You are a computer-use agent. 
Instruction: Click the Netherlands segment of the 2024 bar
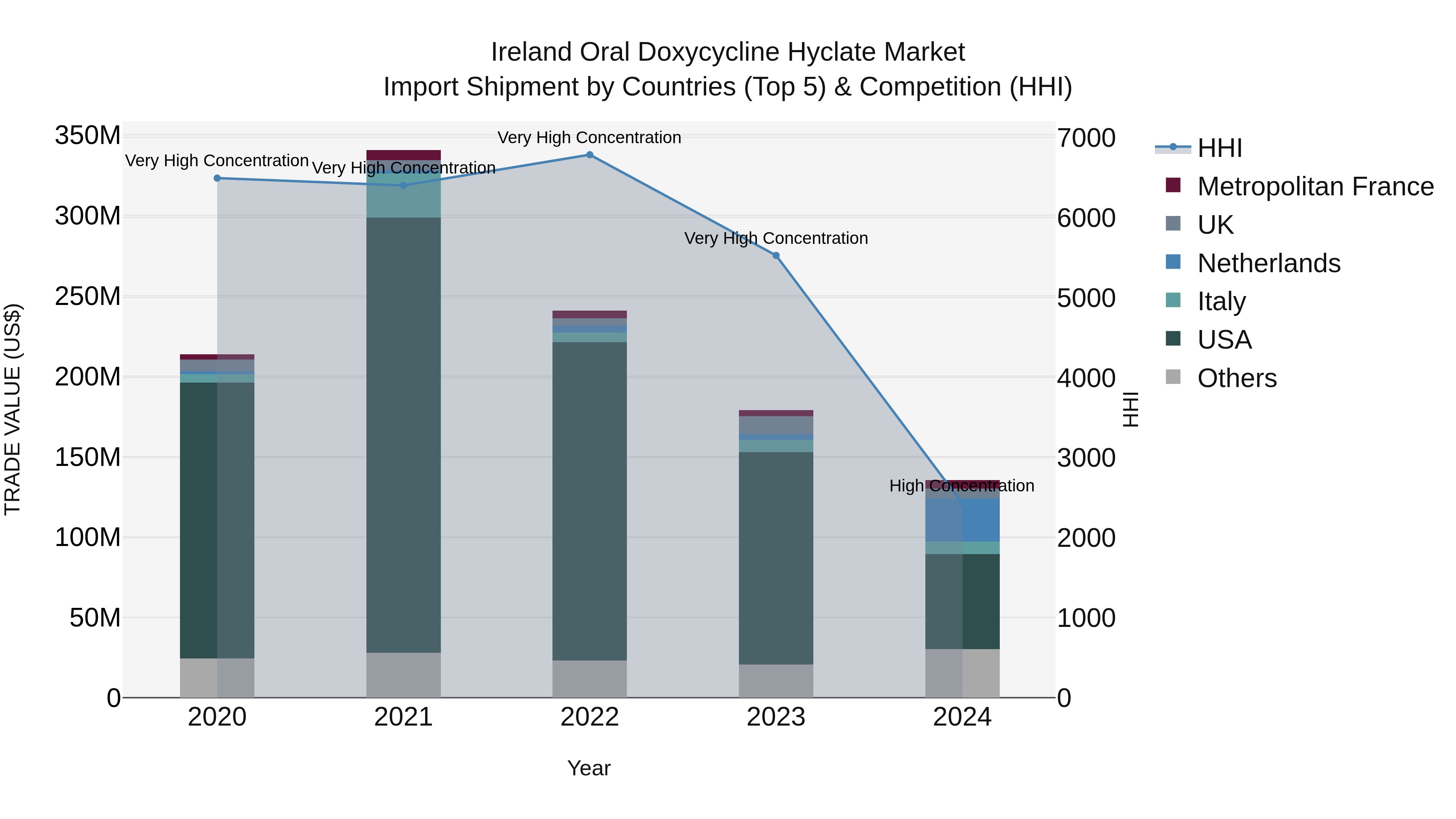(x=963, y=520)
